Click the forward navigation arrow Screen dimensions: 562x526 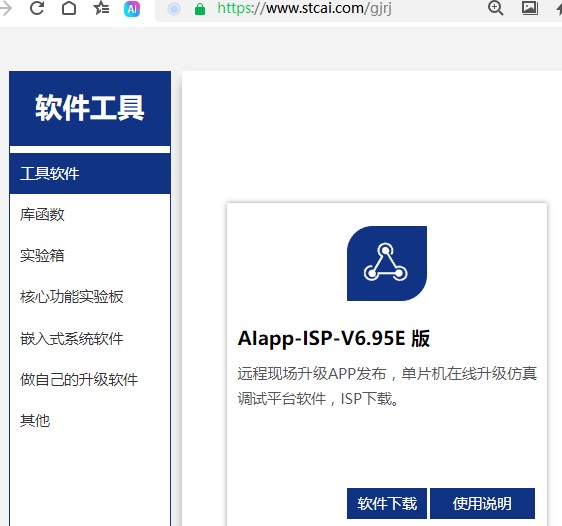[6, 8]
